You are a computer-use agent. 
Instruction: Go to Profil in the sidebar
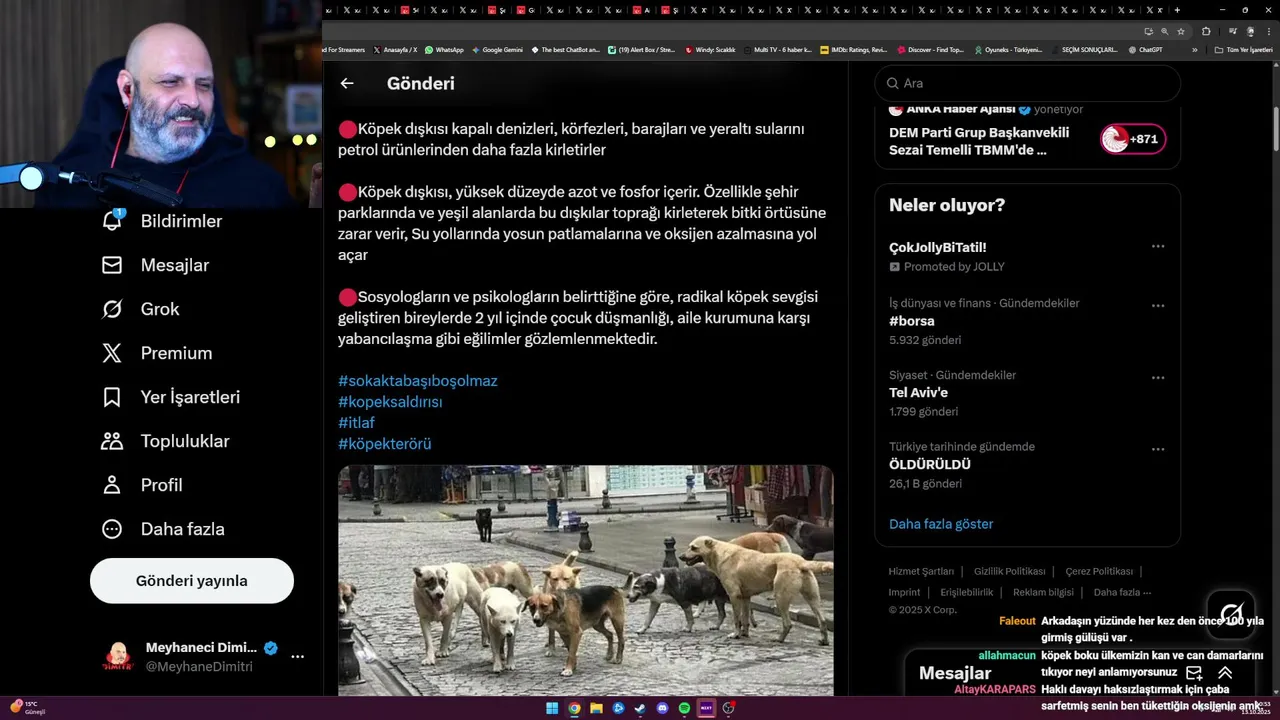141,485
